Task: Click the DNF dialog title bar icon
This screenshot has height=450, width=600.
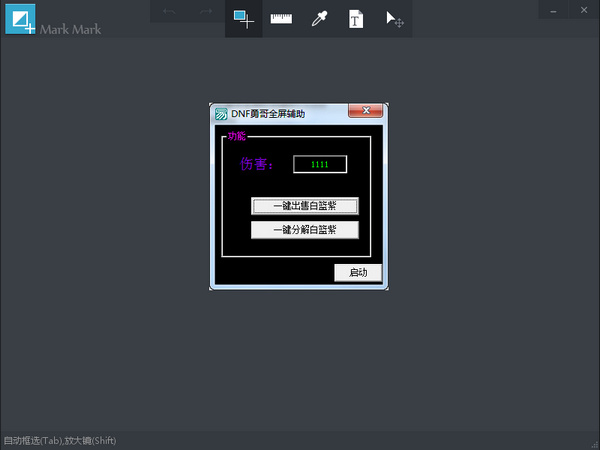Action: pyautogui.click(x=221, y=114)
